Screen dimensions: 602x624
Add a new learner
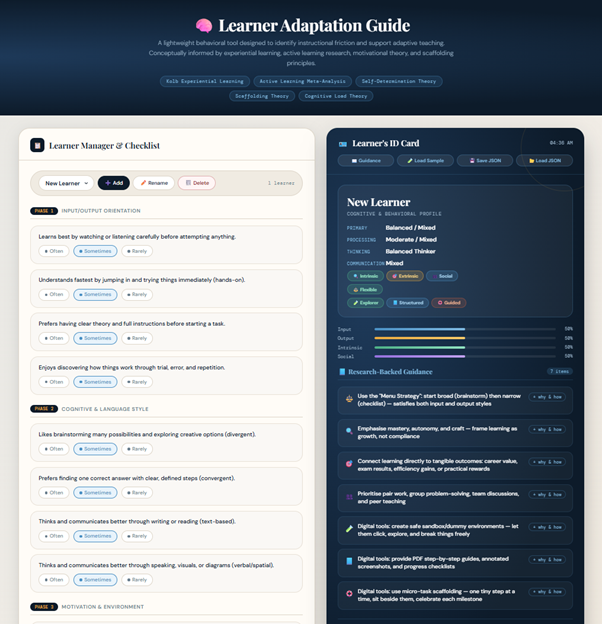click(x=114, y=183)
